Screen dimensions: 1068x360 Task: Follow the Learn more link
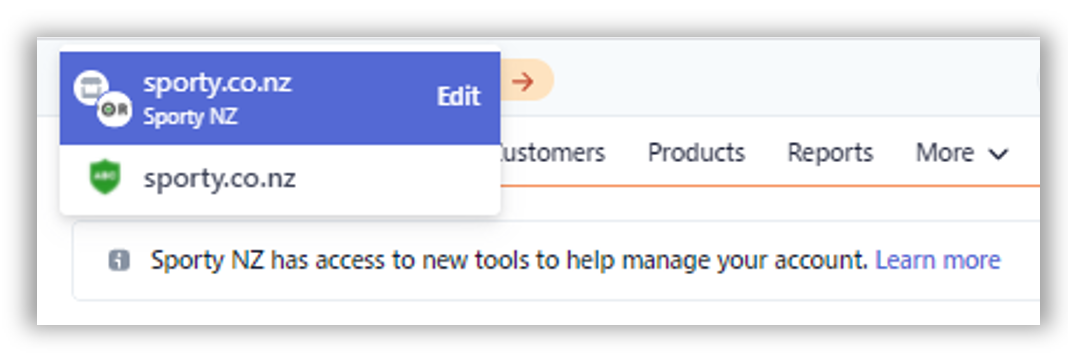tap(938, 260)
